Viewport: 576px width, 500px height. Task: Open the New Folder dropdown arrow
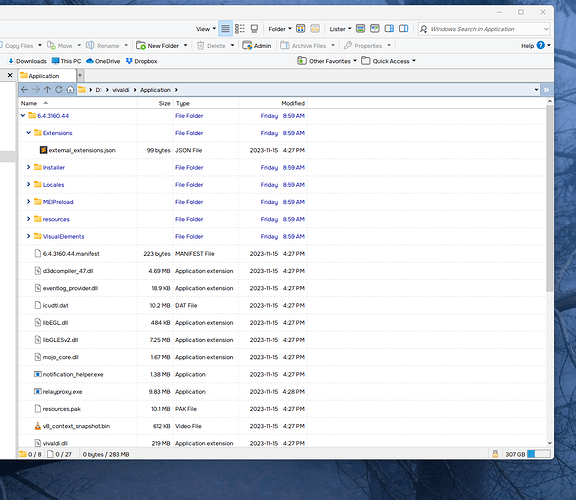click(x=186, y=46)
